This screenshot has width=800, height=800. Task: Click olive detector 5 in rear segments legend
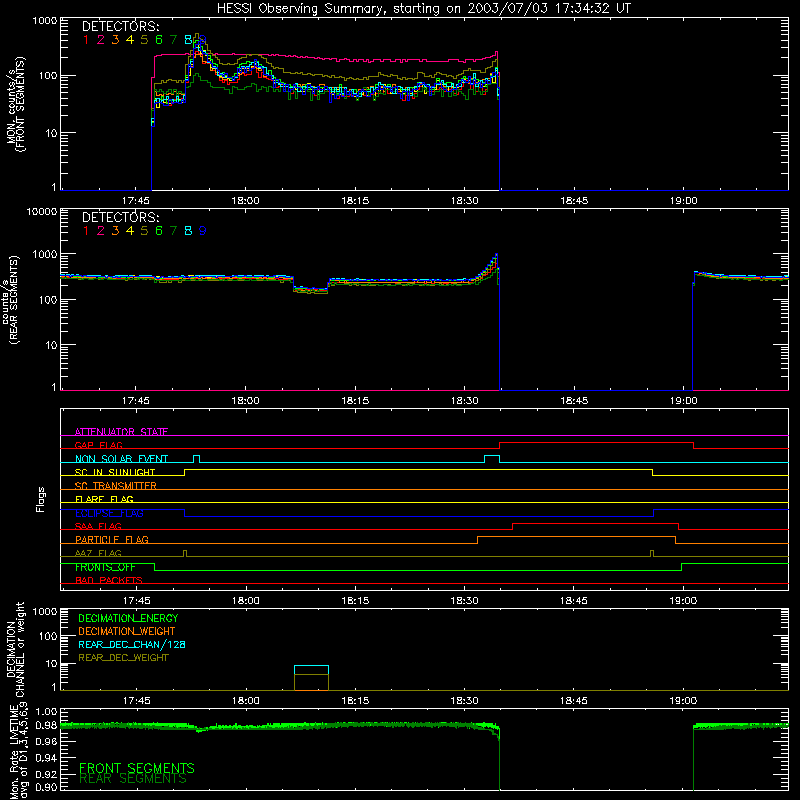(144, 231)
